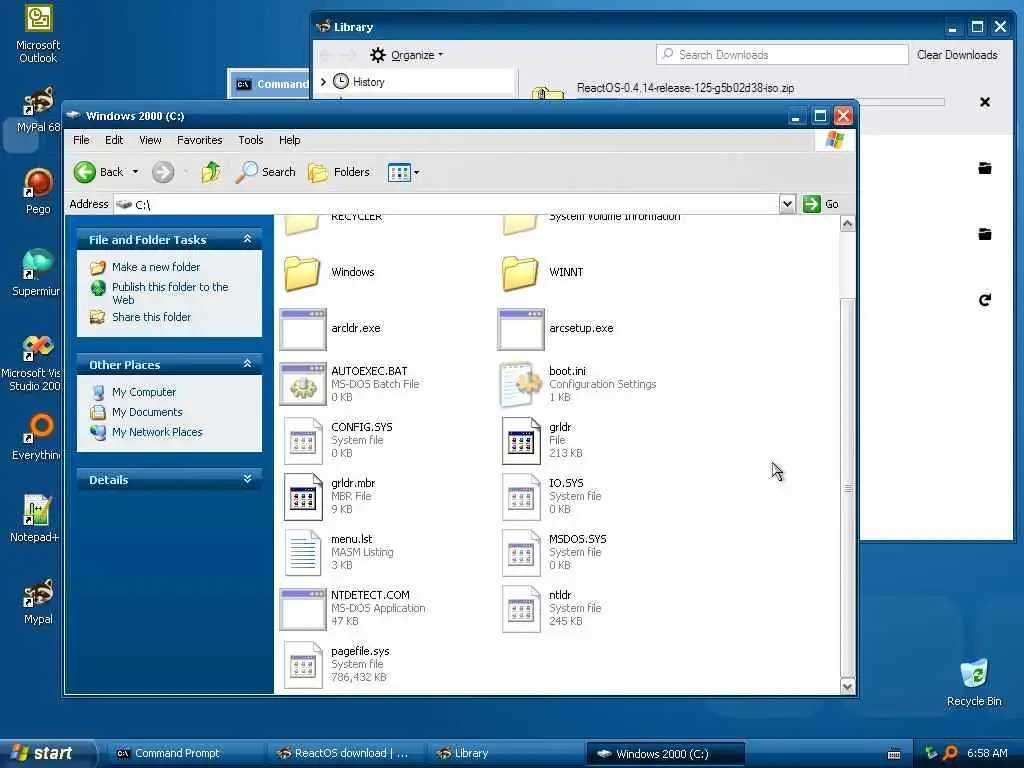Select the arcsetup.exe file icon
This screenshot has width=1024, height=768.
pos(520,329)
